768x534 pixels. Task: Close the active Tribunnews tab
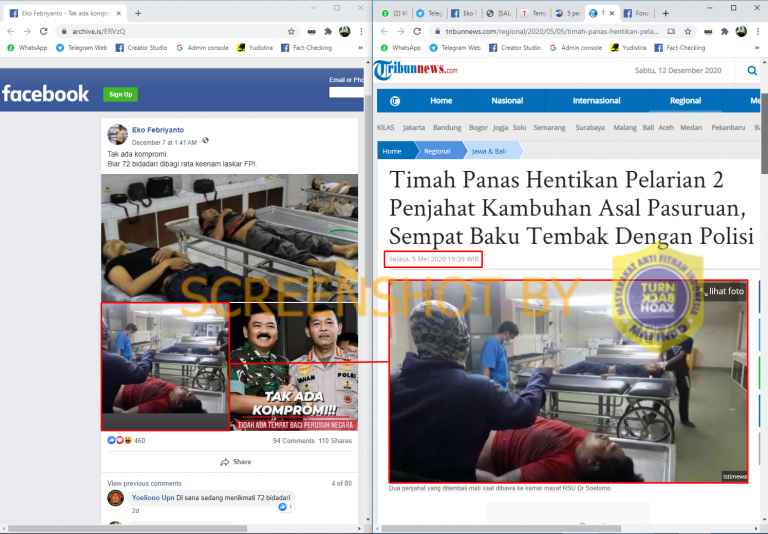pyautogui.click(x=612, y=13)
